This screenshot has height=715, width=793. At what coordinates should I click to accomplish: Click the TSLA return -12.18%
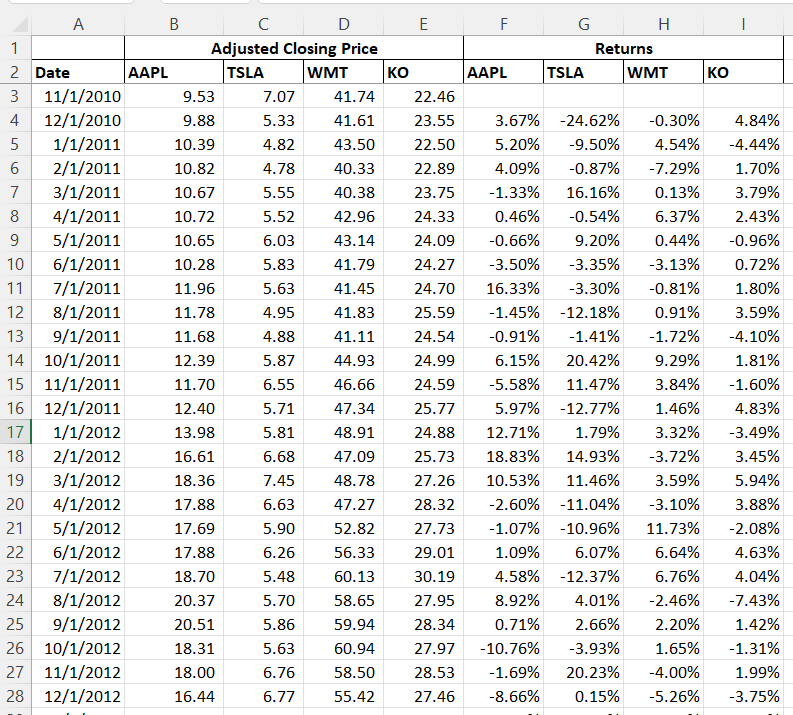click(584, 312)
